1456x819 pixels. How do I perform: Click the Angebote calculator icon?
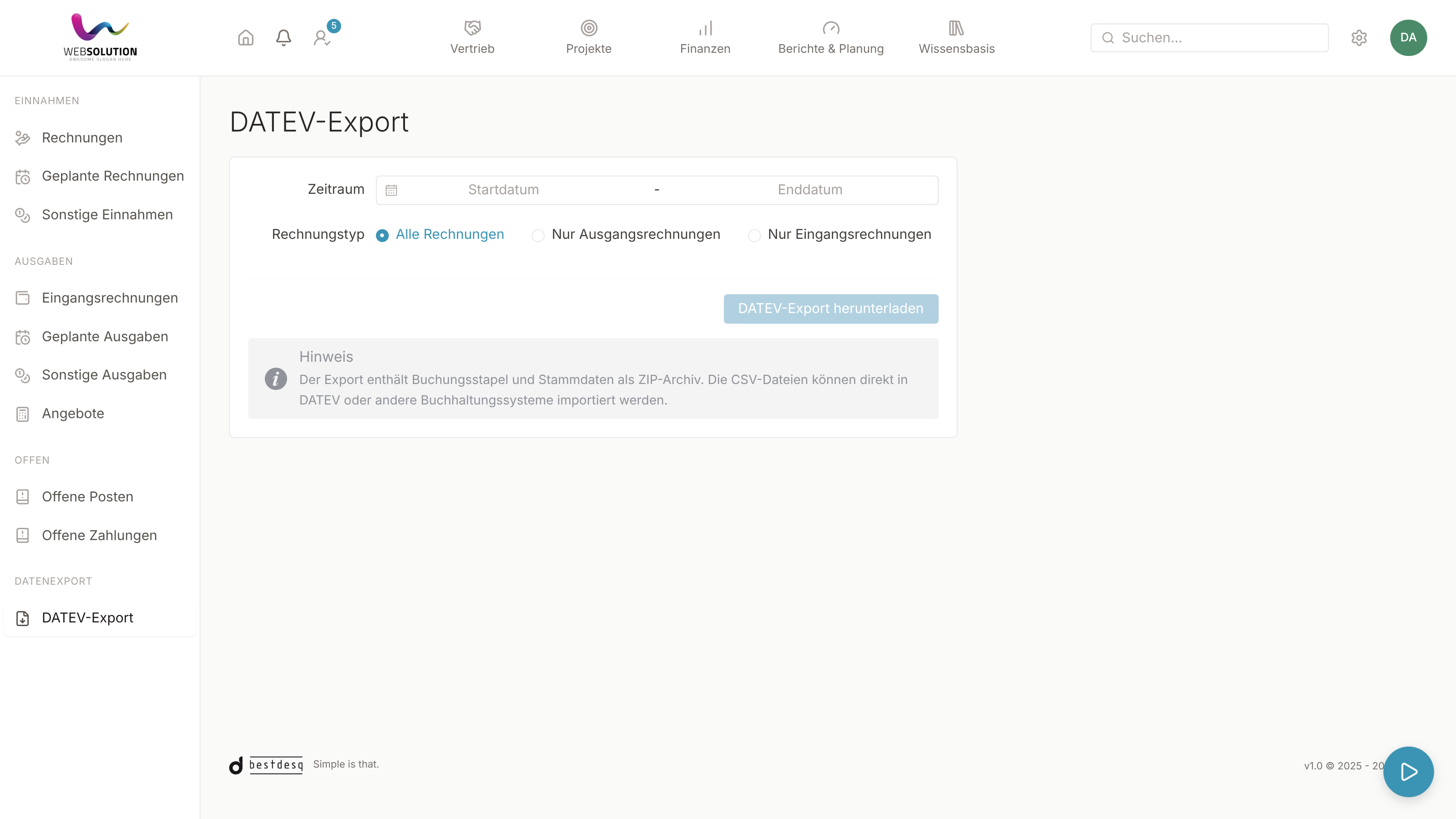[23, 415]
